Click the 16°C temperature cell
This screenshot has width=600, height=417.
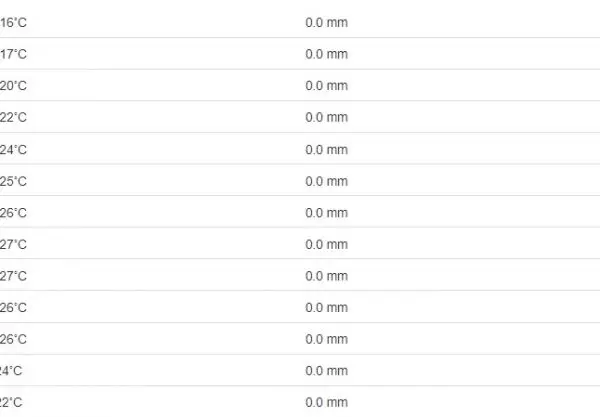click(x=13, y=22)
